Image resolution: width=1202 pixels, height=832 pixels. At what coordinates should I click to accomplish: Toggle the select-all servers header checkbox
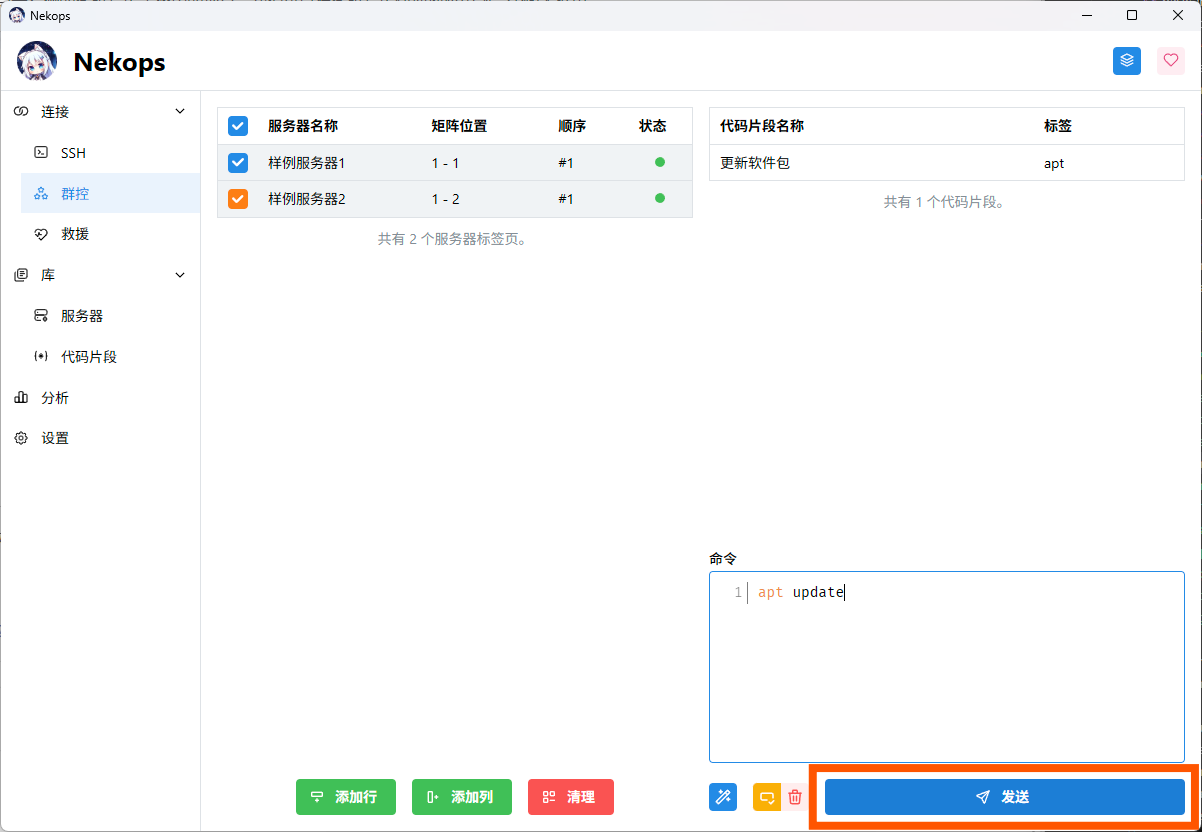[238, 126]
